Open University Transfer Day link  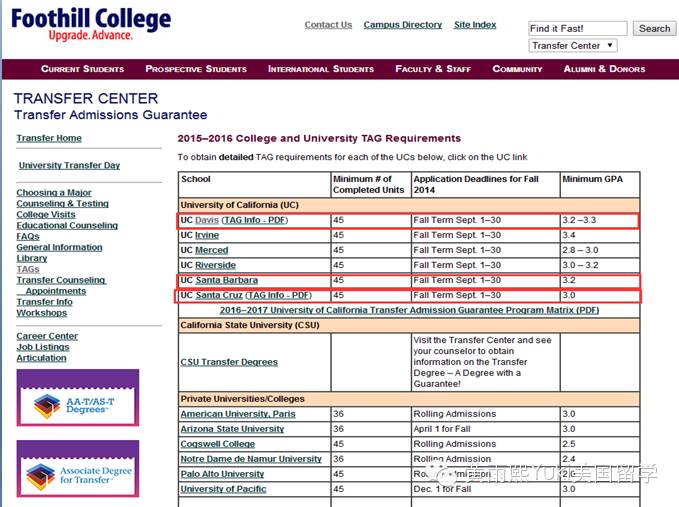tap(69, 165)
